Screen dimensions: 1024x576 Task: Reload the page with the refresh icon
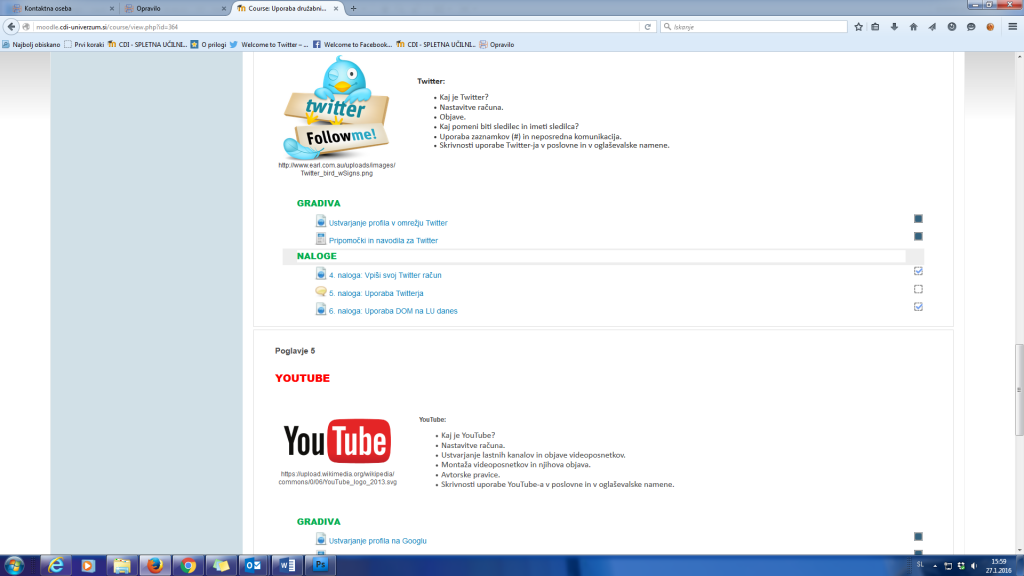(648, 27)
